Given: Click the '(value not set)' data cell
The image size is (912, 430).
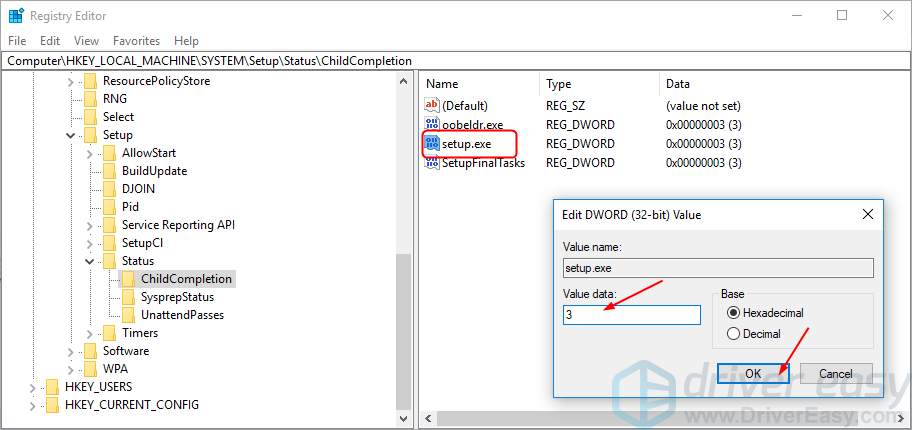Looking at the screenshot, I should click(x=703, y=106).
